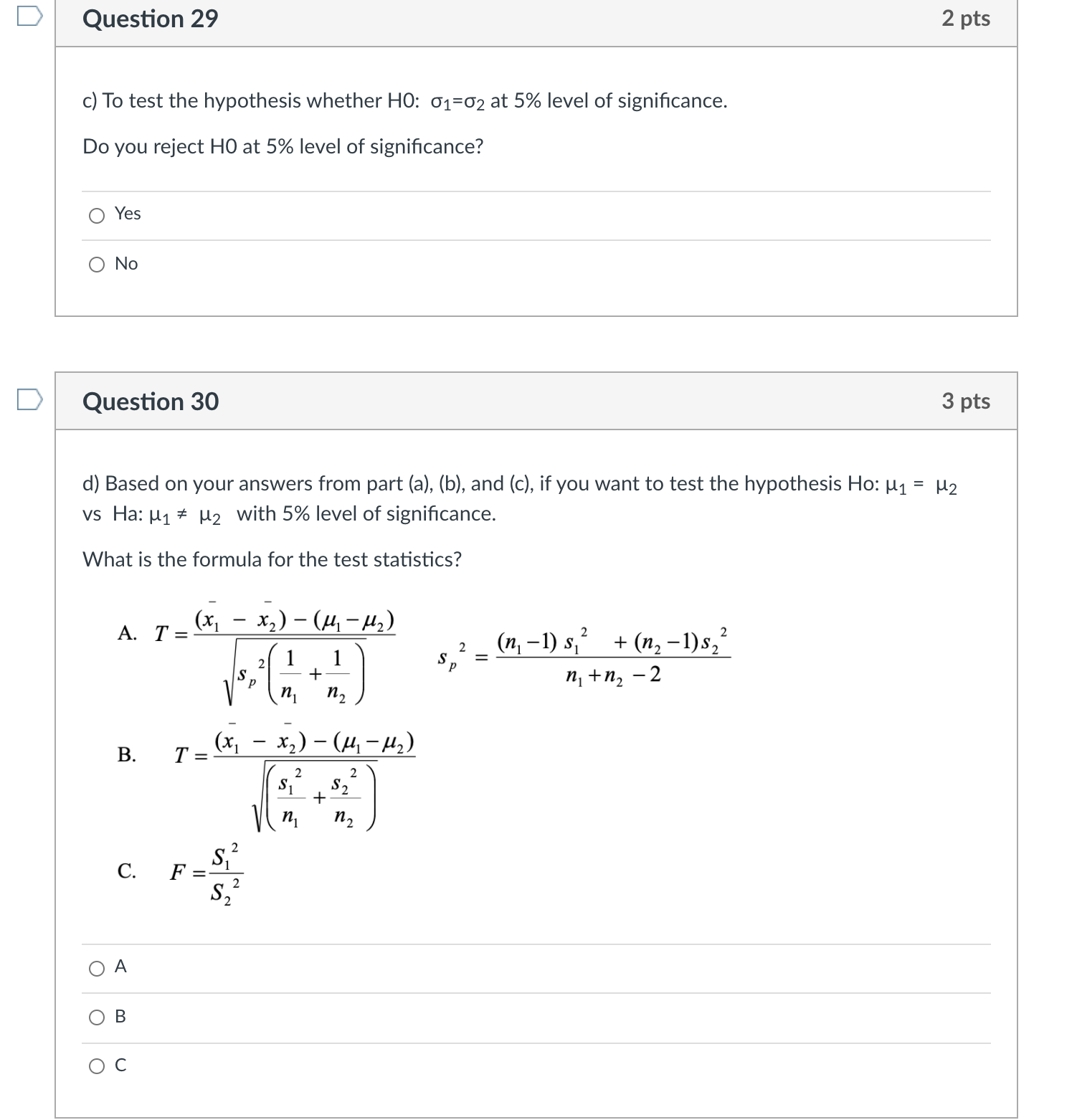Select the No radio button
This screenshot has width=1077, height=1120.
[x=97, y=264]
